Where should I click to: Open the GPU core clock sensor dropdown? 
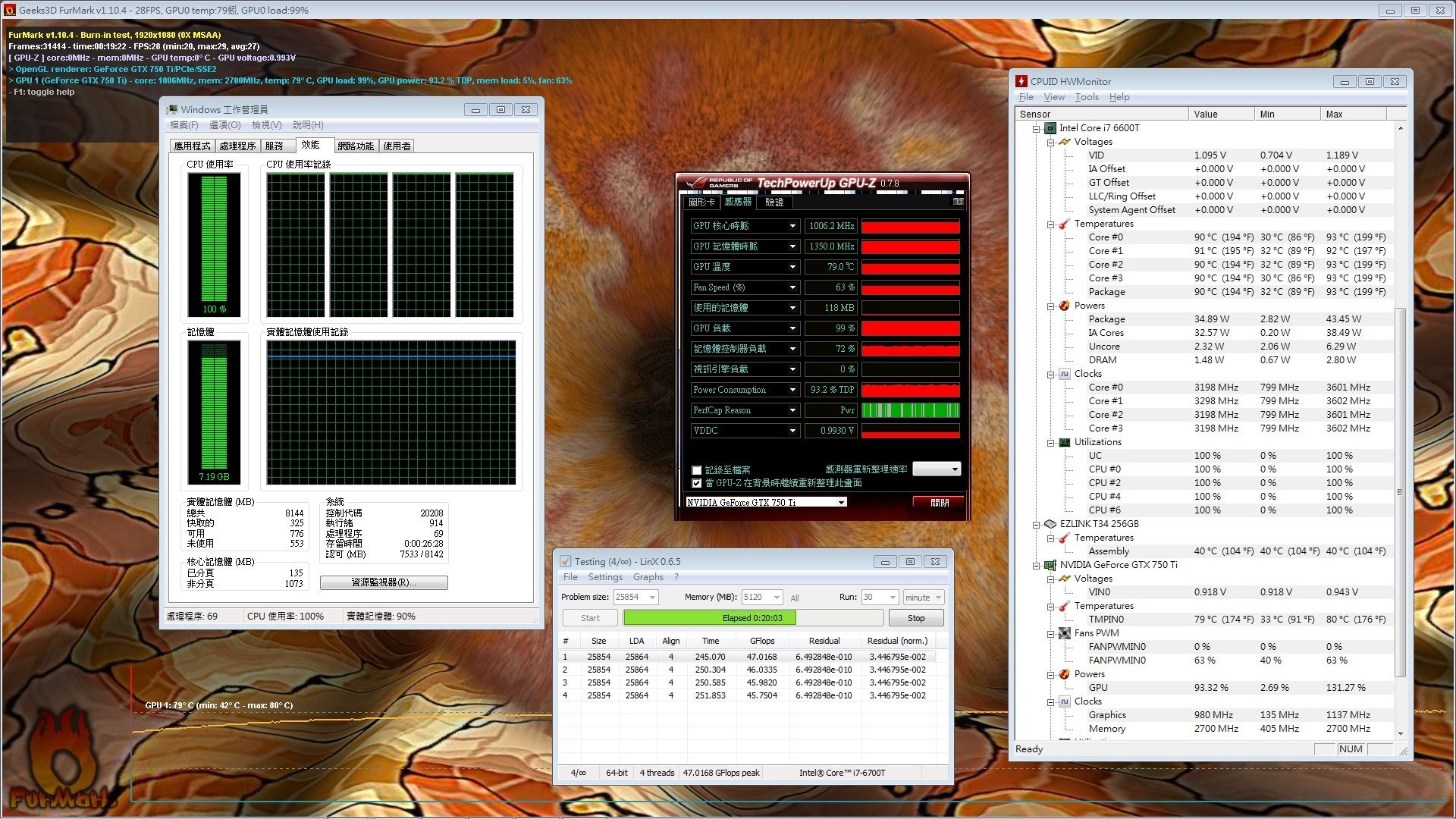[x=792, y=226]
